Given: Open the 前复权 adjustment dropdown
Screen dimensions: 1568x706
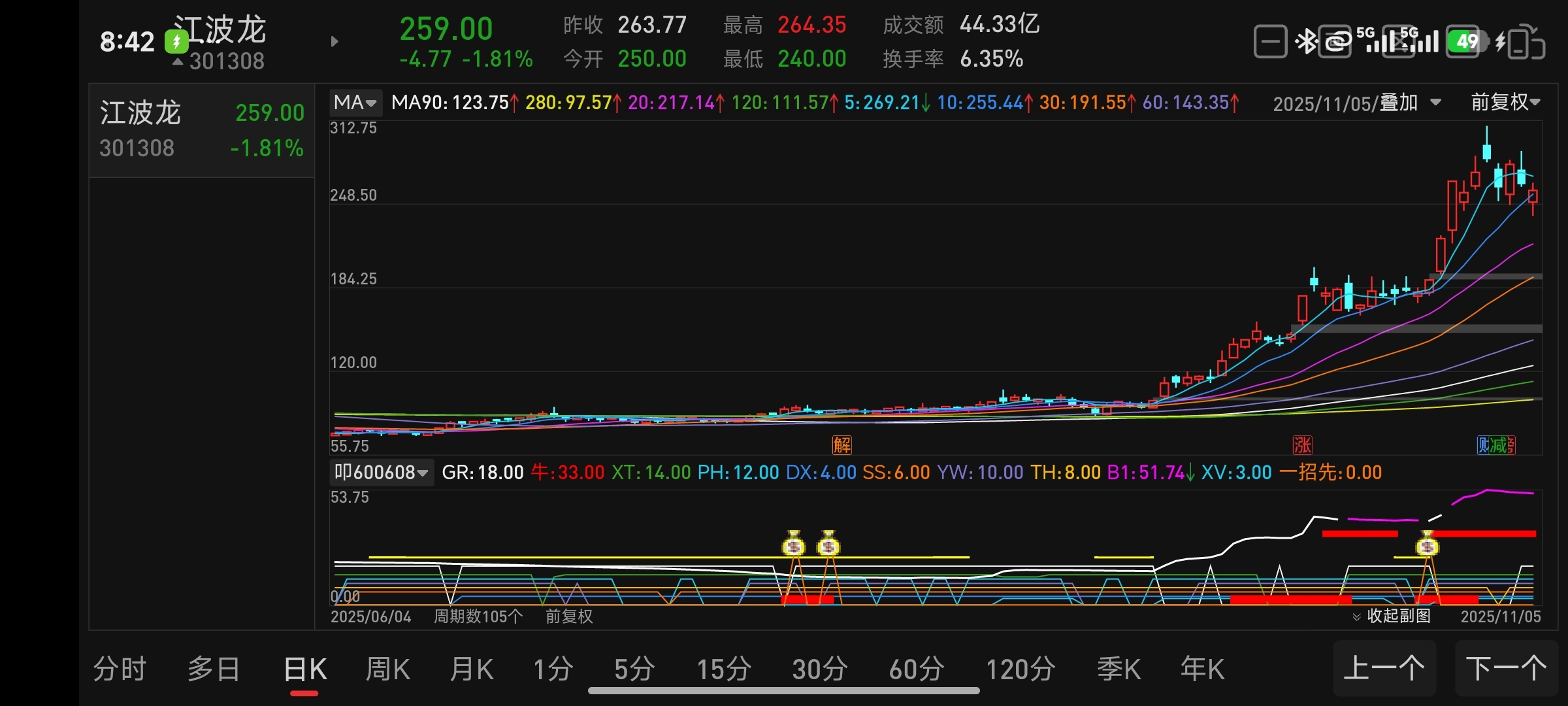Looking at the screenshot, I should (1505, 102).
